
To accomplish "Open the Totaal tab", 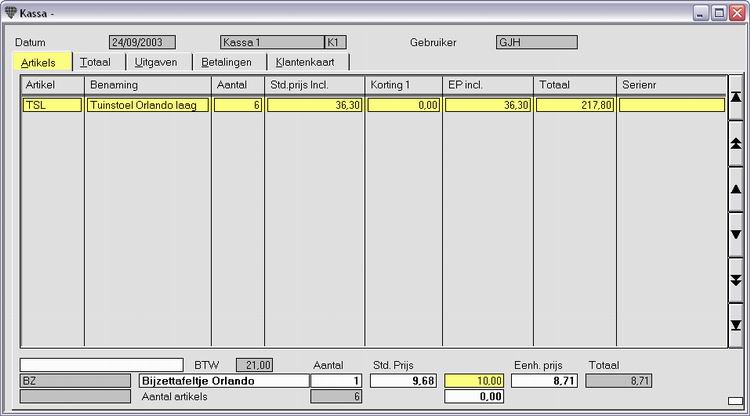I will (99, 62).
